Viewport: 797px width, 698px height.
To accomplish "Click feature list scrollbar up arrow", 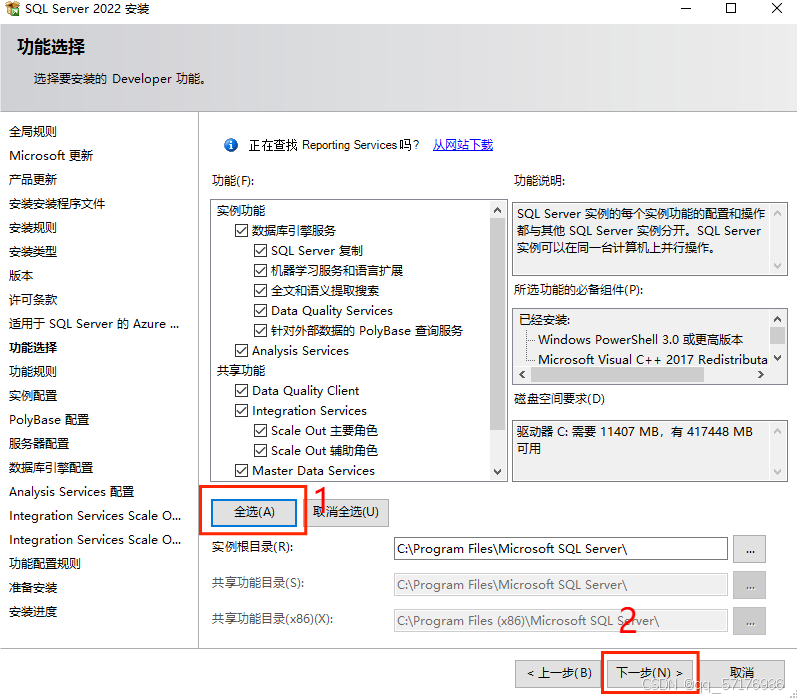I will (497, 210).
